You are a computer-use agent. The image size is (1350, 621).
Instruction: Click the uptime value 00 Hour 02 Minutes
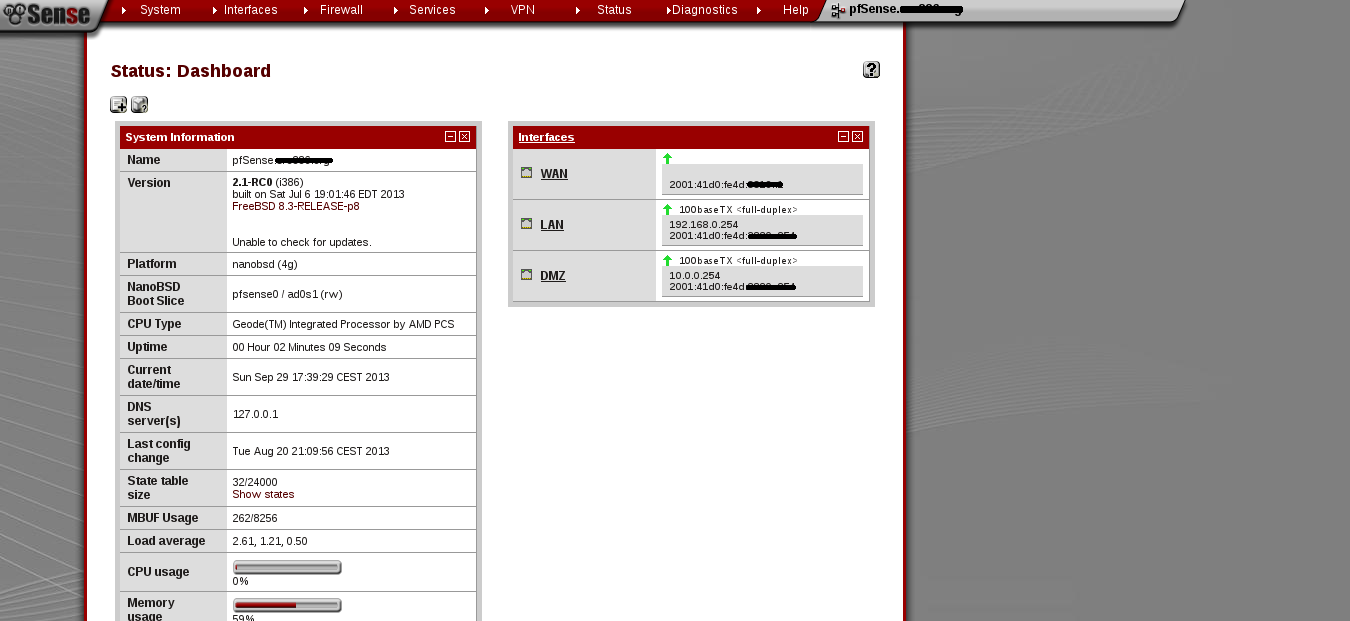tap(309, 347)
